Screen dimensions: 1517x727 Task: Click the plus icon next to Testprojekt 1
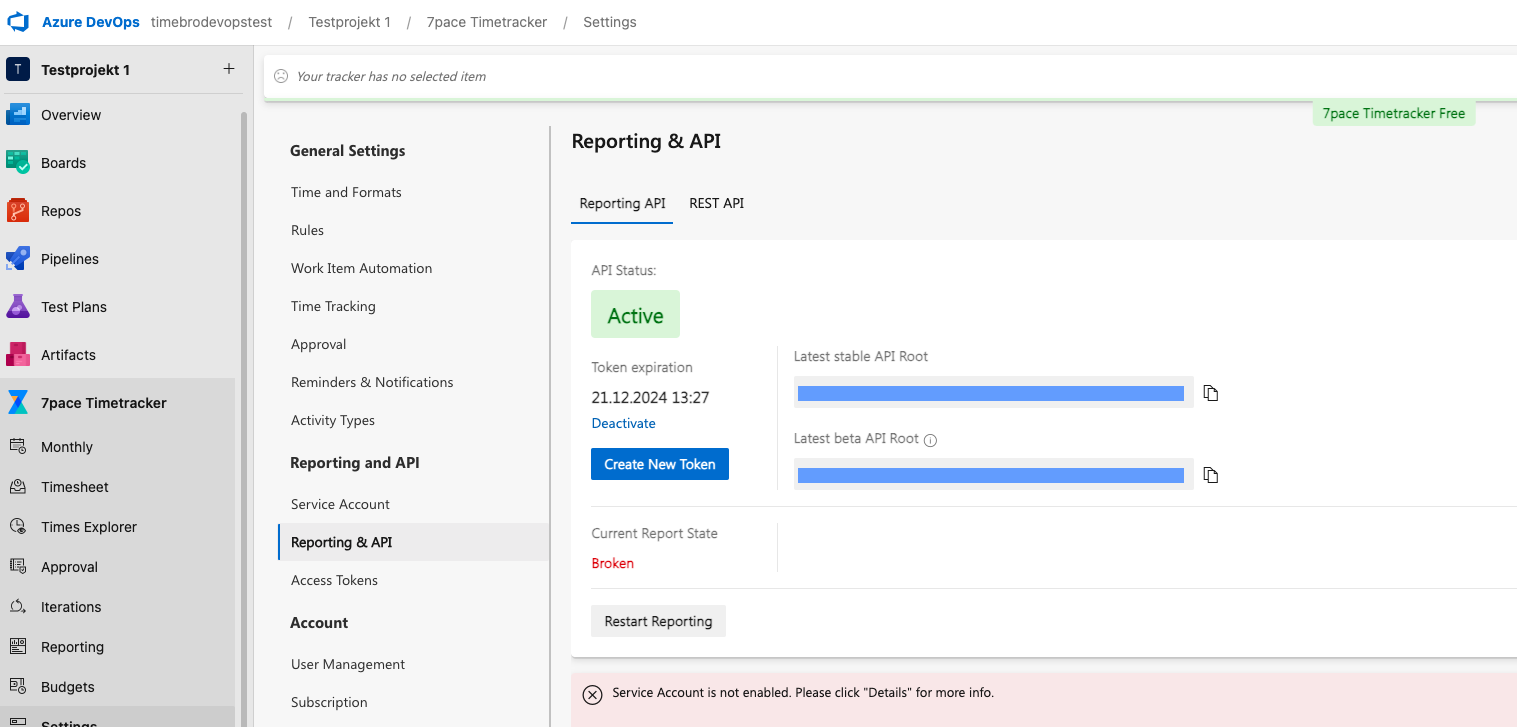(229, 69)
